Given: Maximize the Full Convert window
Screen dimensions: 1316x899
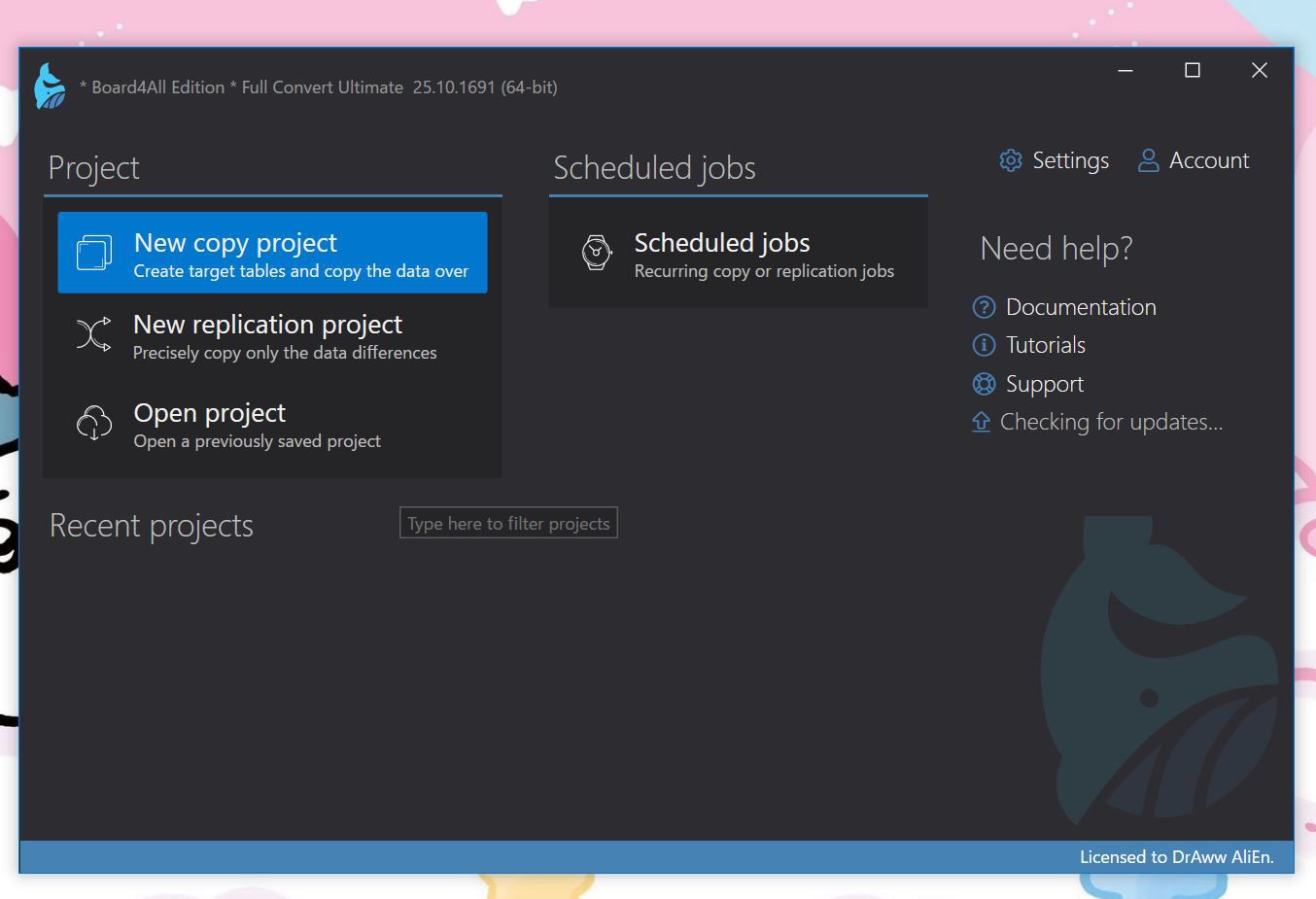Looking at the screenshot, I should (x=1192, y=70).
